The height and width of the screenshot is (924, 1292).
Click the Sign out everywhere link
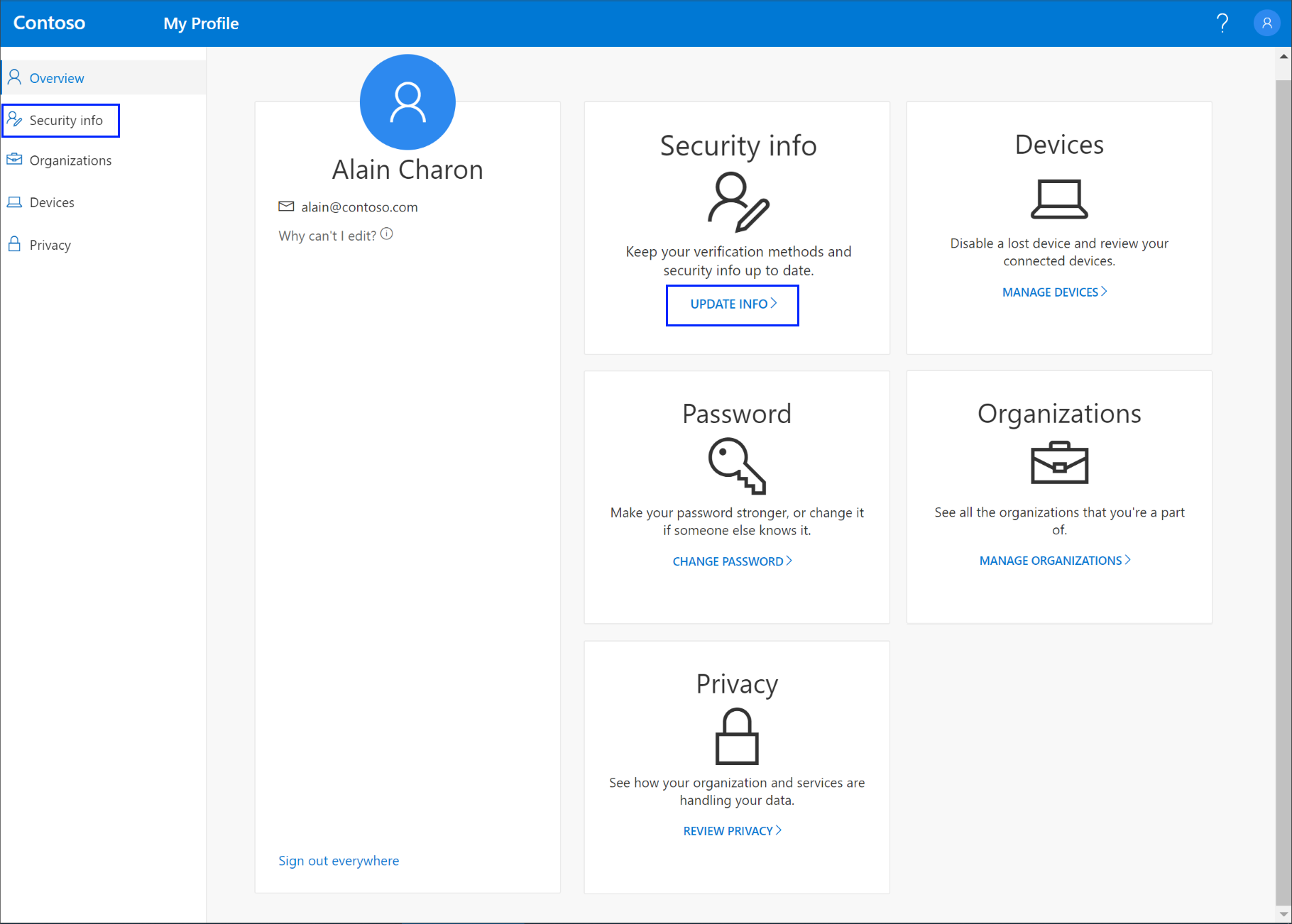[339, 860]
